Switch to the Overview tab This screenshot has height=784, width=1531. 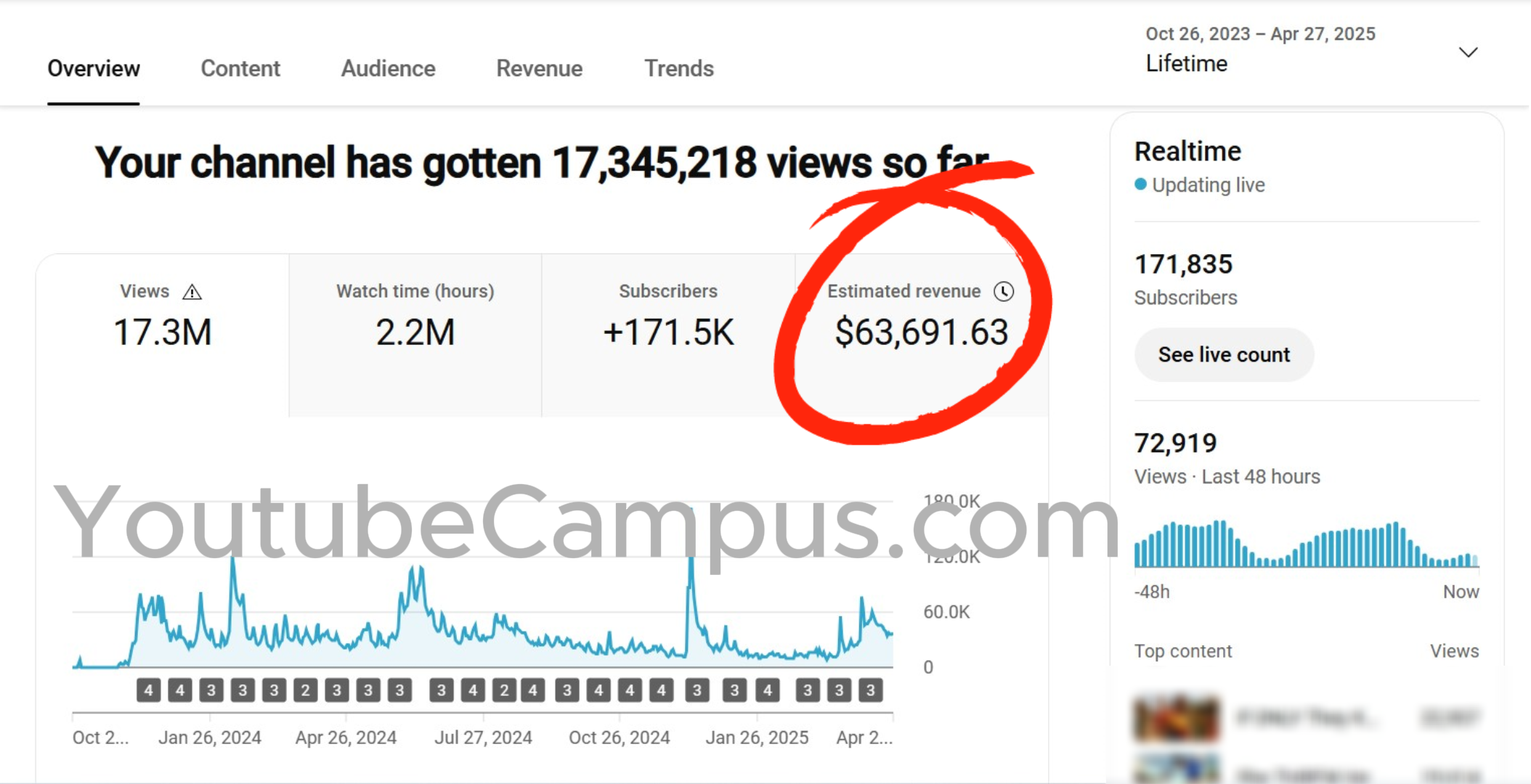(94, 68)
